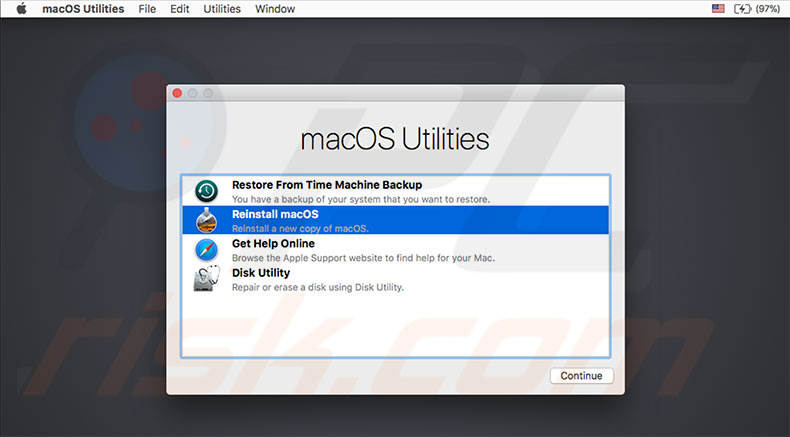Open the Utilities menu
Screen dimensions: 790x437
coord(222,9)
